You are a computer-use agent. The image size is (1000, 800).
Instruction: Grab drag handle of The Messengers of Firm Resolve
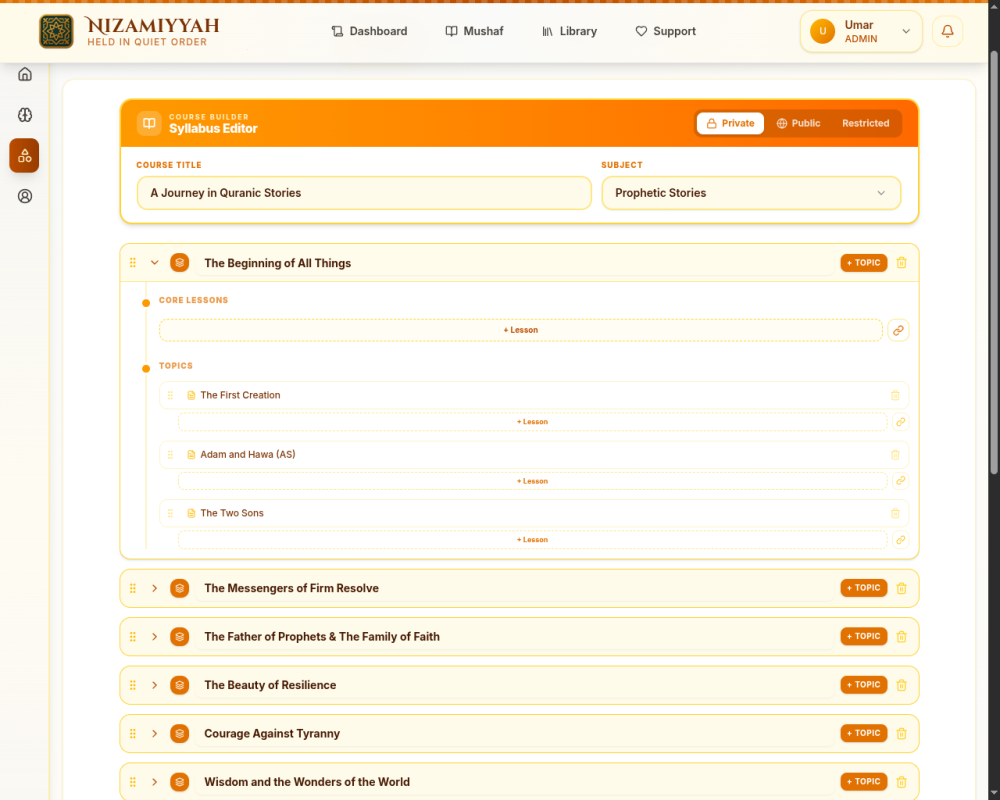pos(133,588)
